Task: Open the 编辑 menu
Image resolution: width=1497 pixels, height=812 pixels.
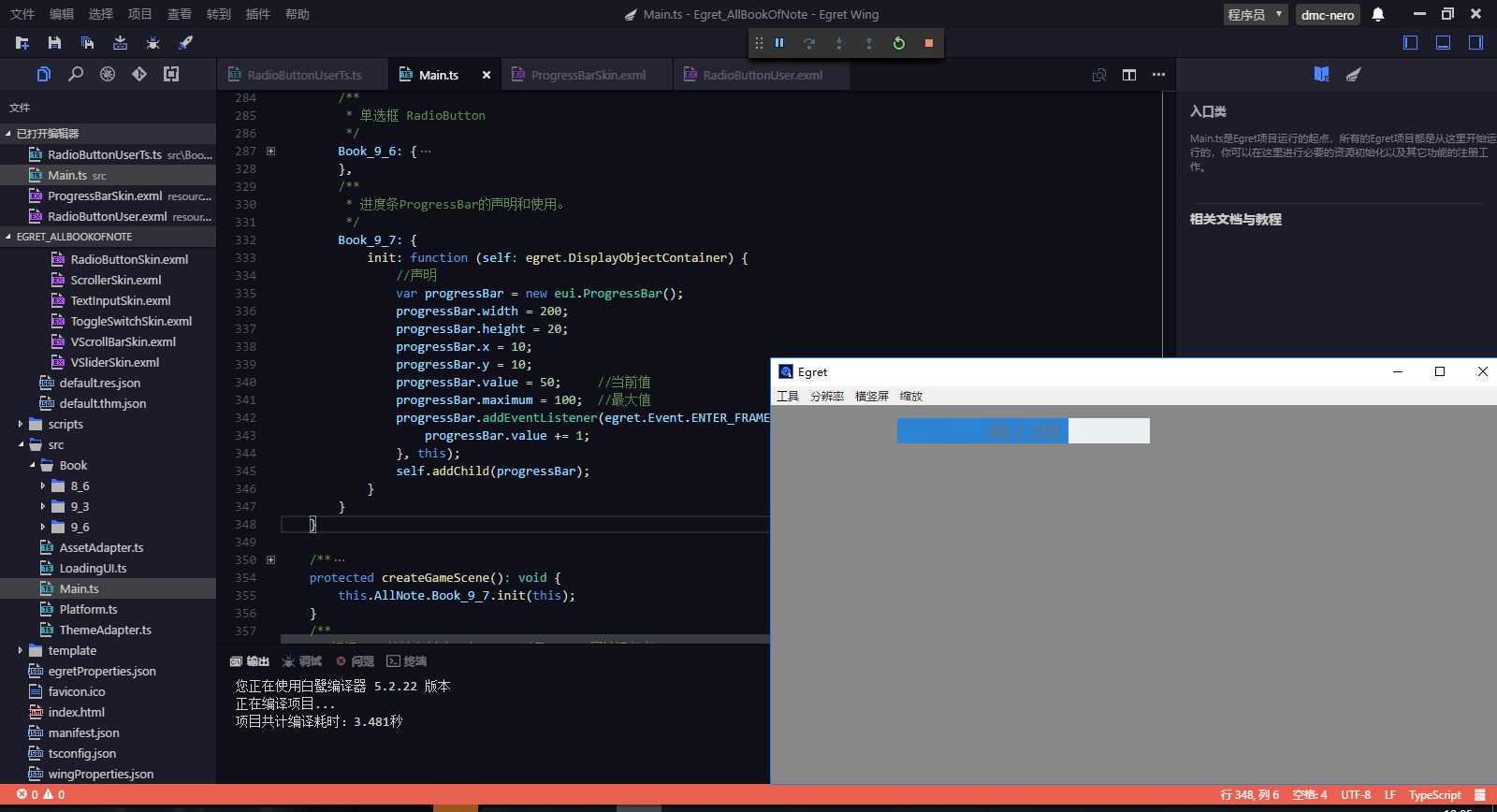Action: coord(62,14)
